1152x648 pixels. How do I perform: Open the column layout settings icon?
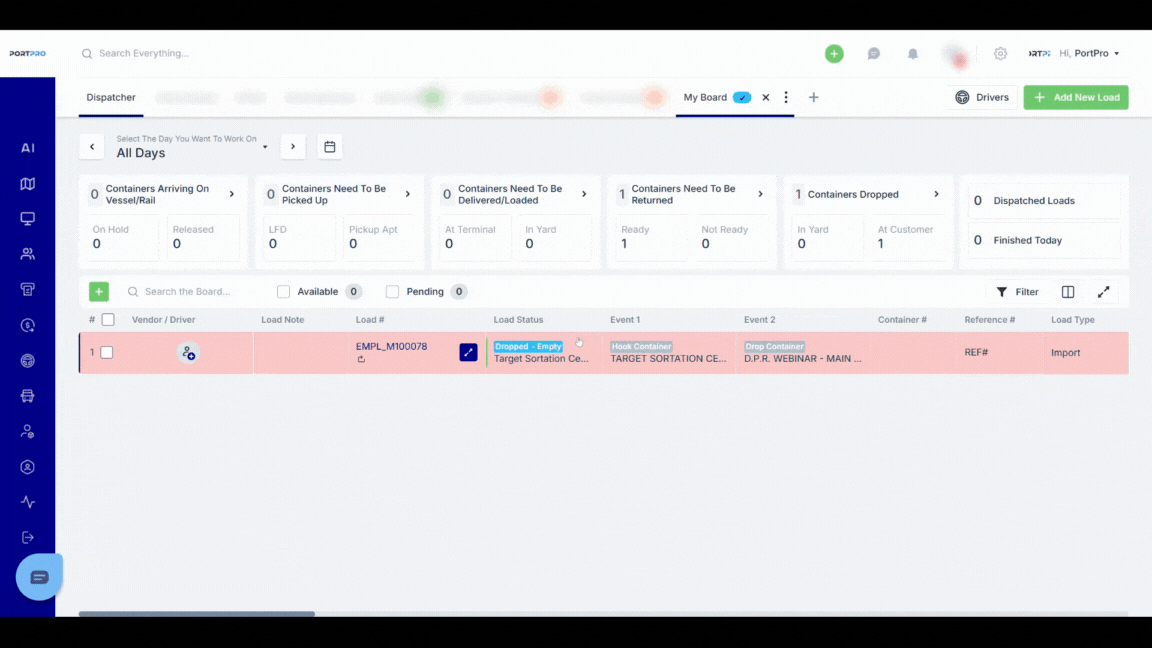pyautogui.click(x=1068, y=292)
